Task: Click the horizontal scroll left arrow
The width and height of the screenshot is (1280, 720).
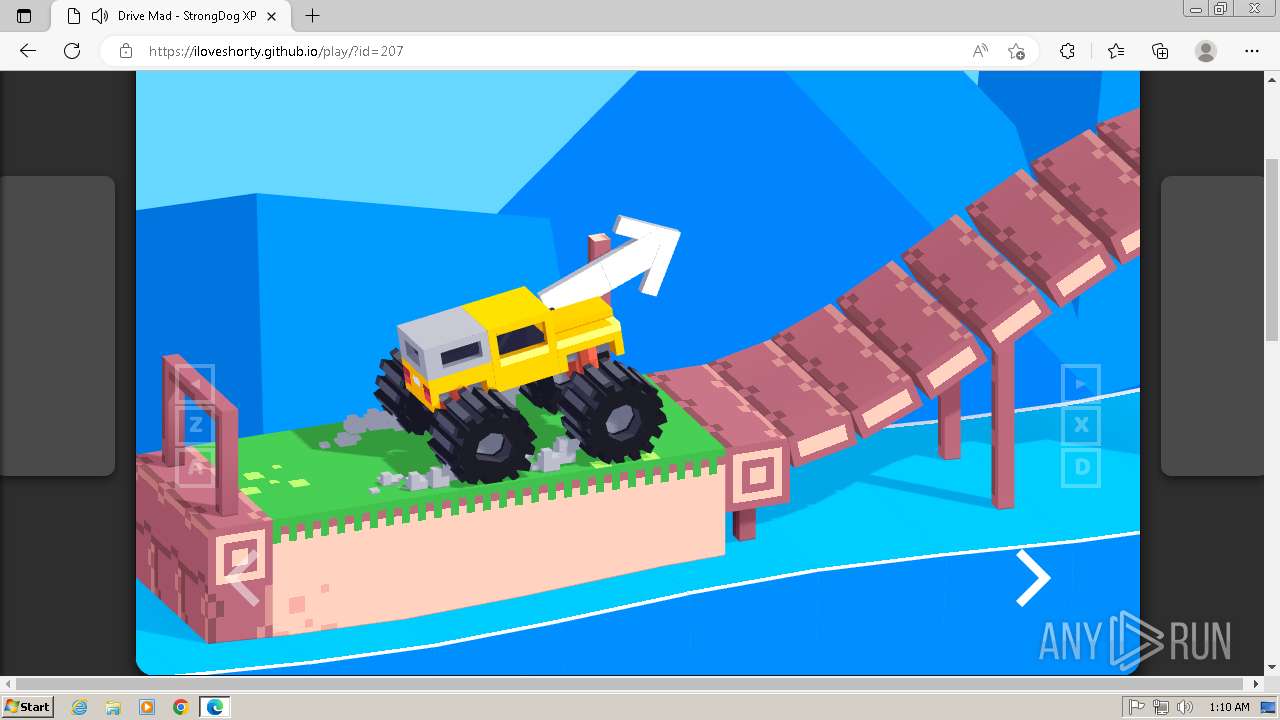Action: (x=8, y=684)
